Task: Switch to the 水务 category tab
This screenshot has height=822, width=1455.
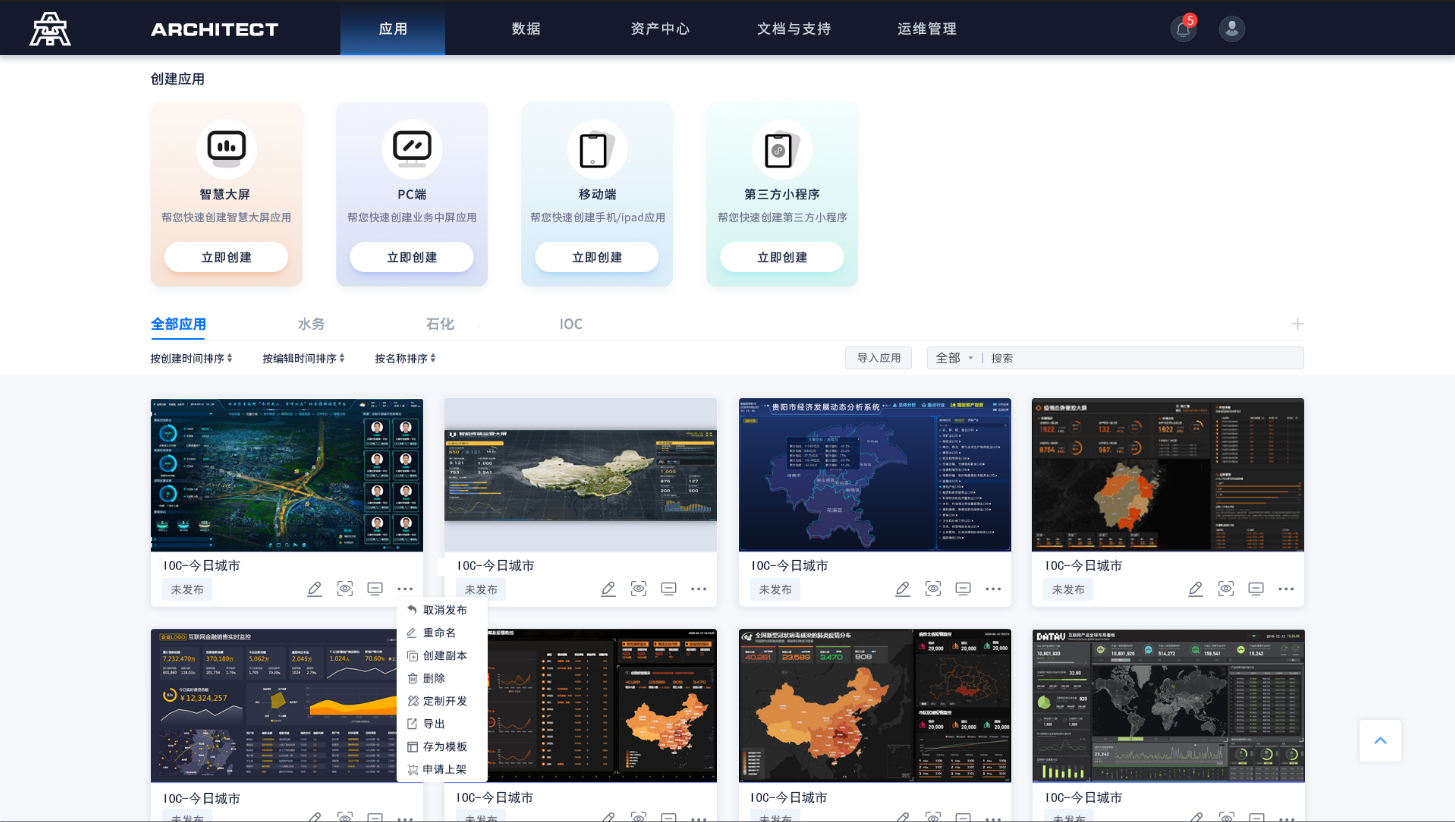Action: (311, 324)
